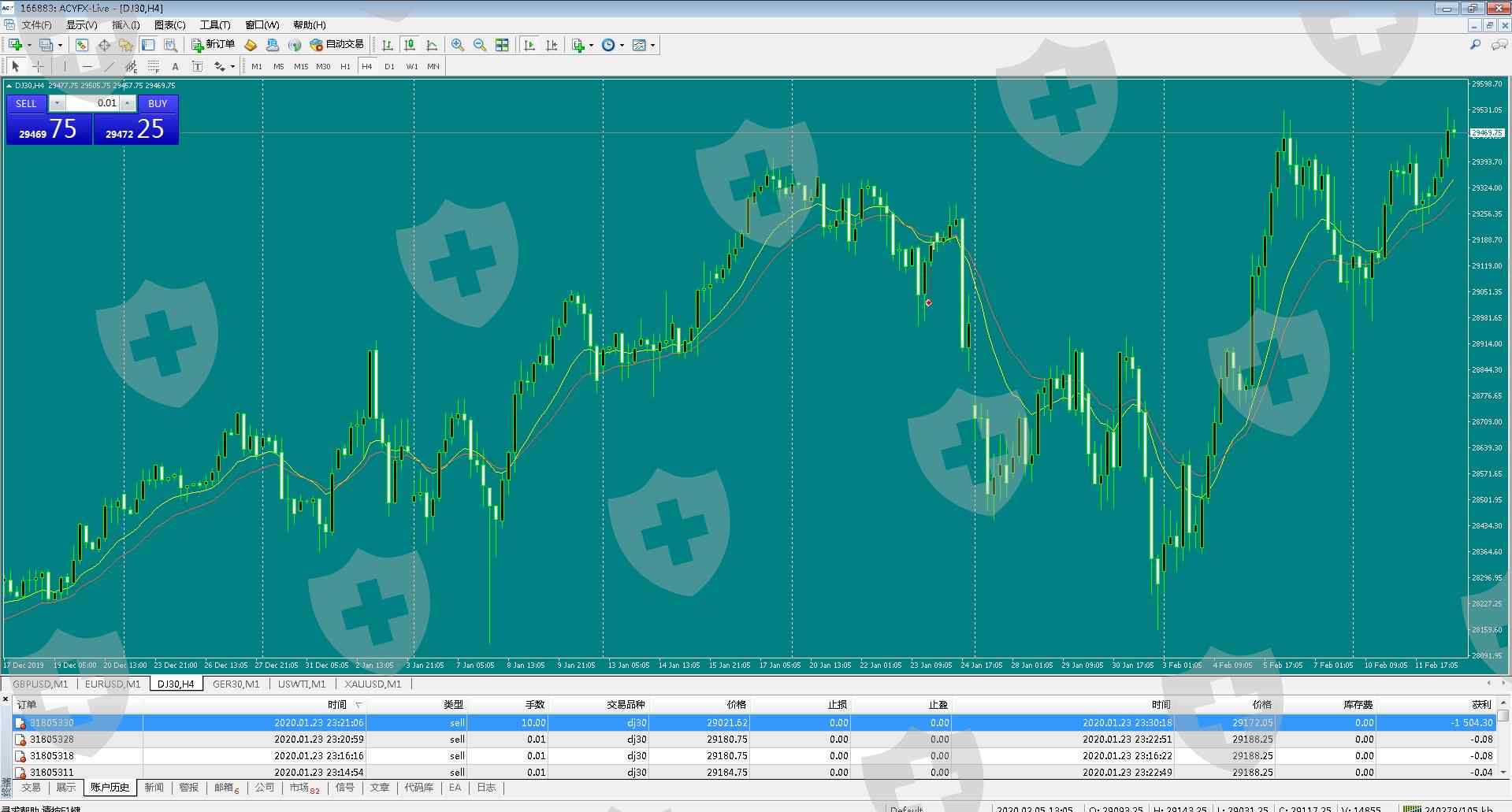Click the zoom in magnifier icon

[458, 45]
